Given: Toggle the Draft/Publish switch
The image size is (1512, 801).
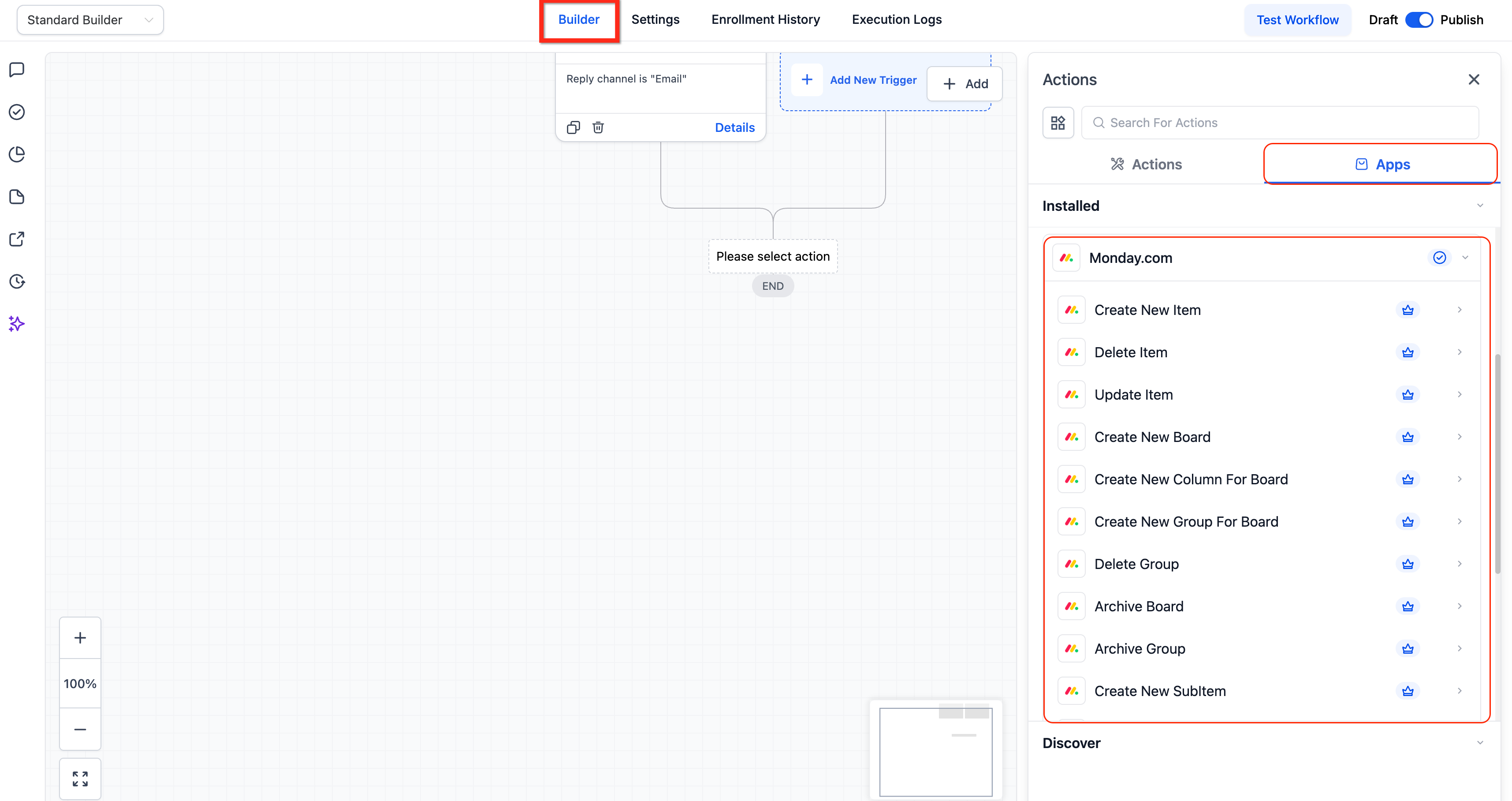Looking at the screenshot, I should coord(1419,20).
